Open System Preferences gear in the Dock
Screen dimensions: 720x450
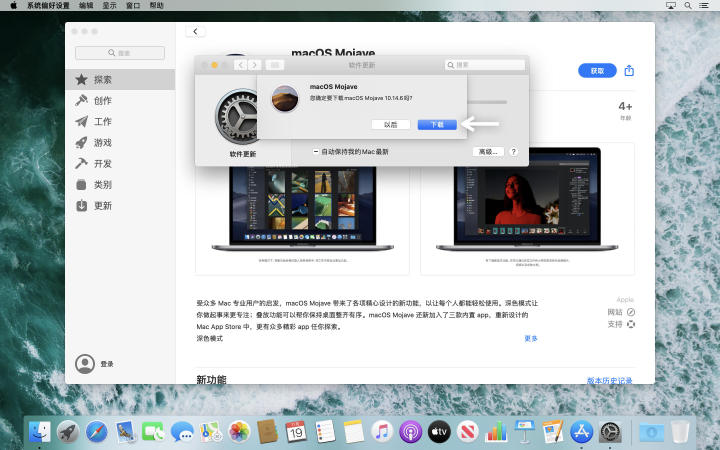point(610,432)
